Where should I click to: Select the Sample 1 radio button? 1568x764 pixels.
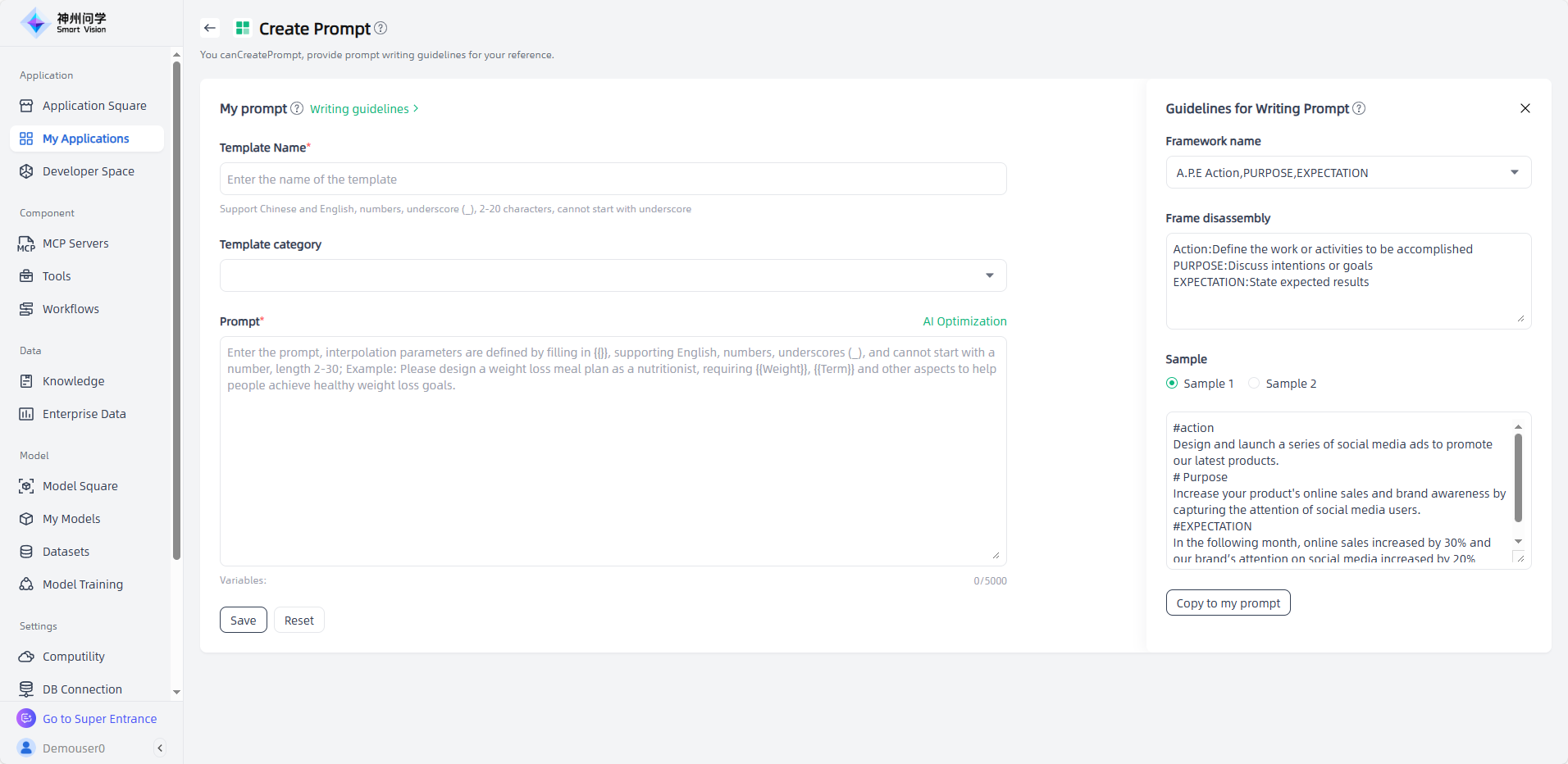1172,383
